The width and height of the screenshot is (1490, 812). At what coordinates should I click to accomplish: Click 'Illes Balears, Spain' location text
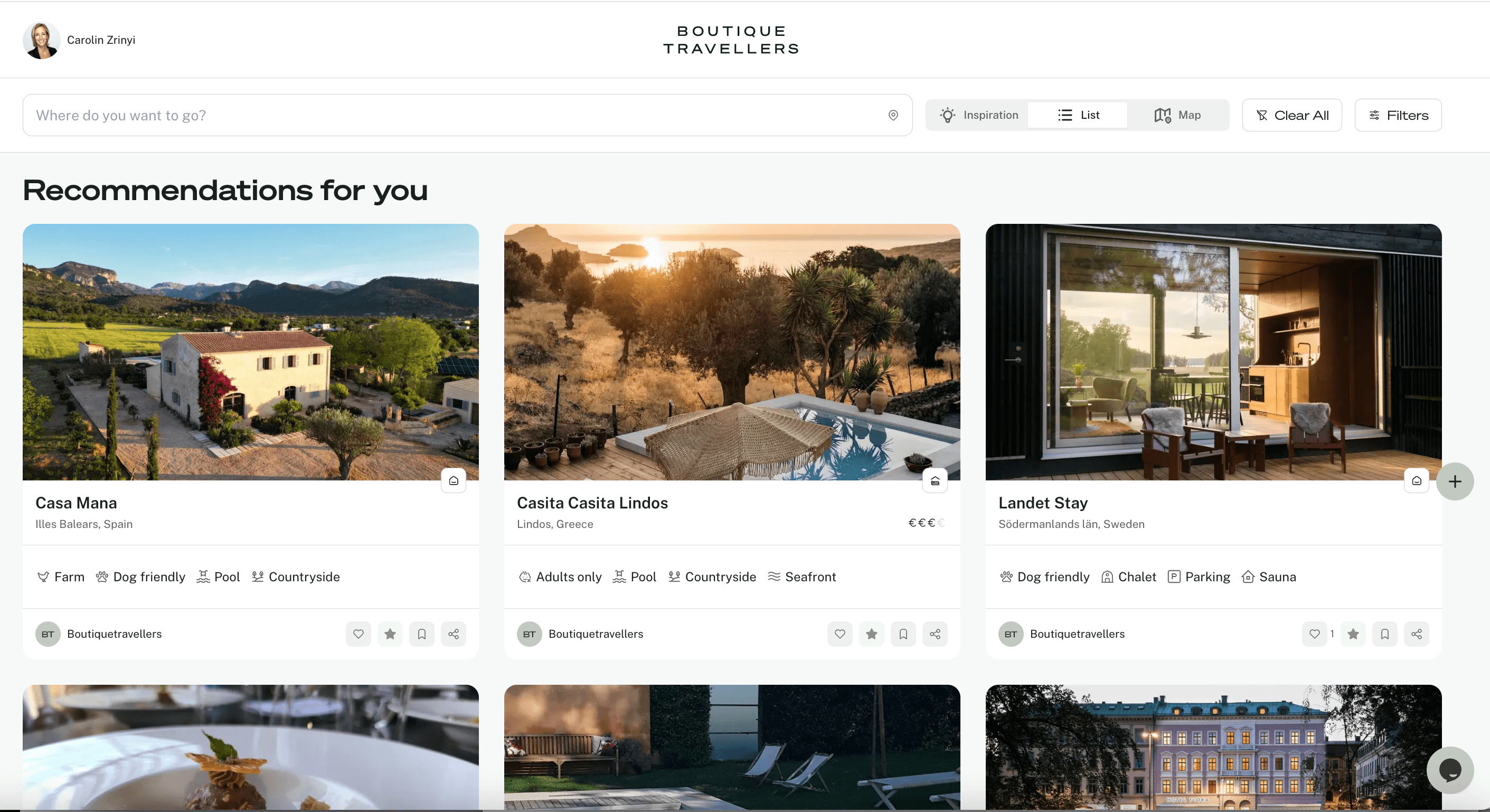pyautogui.click(x=84, y=524)
